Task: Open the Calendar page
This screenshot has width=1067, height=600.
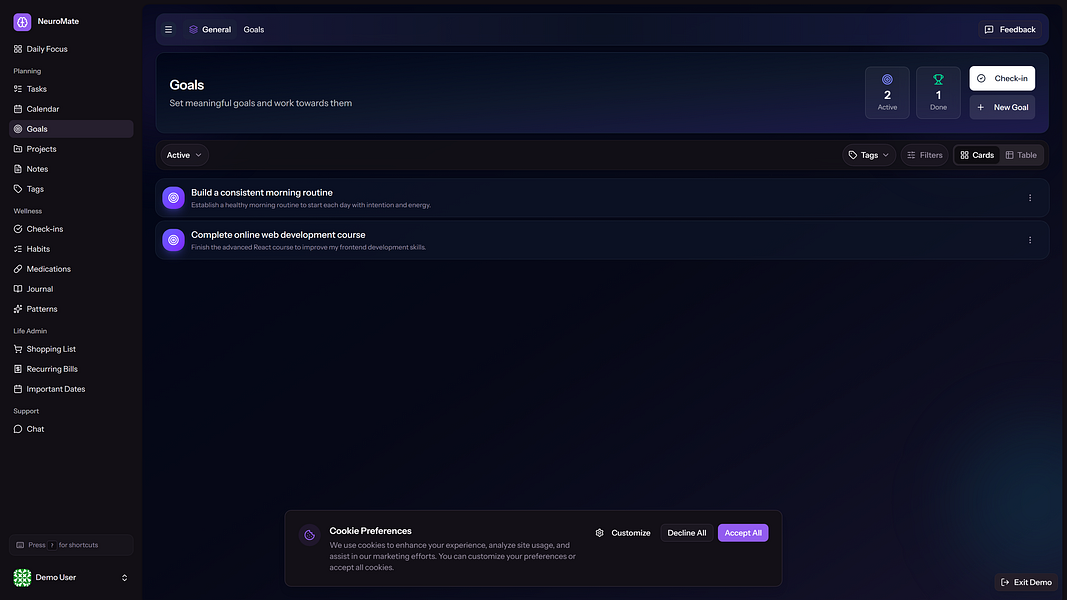Action: coord(71,109)
